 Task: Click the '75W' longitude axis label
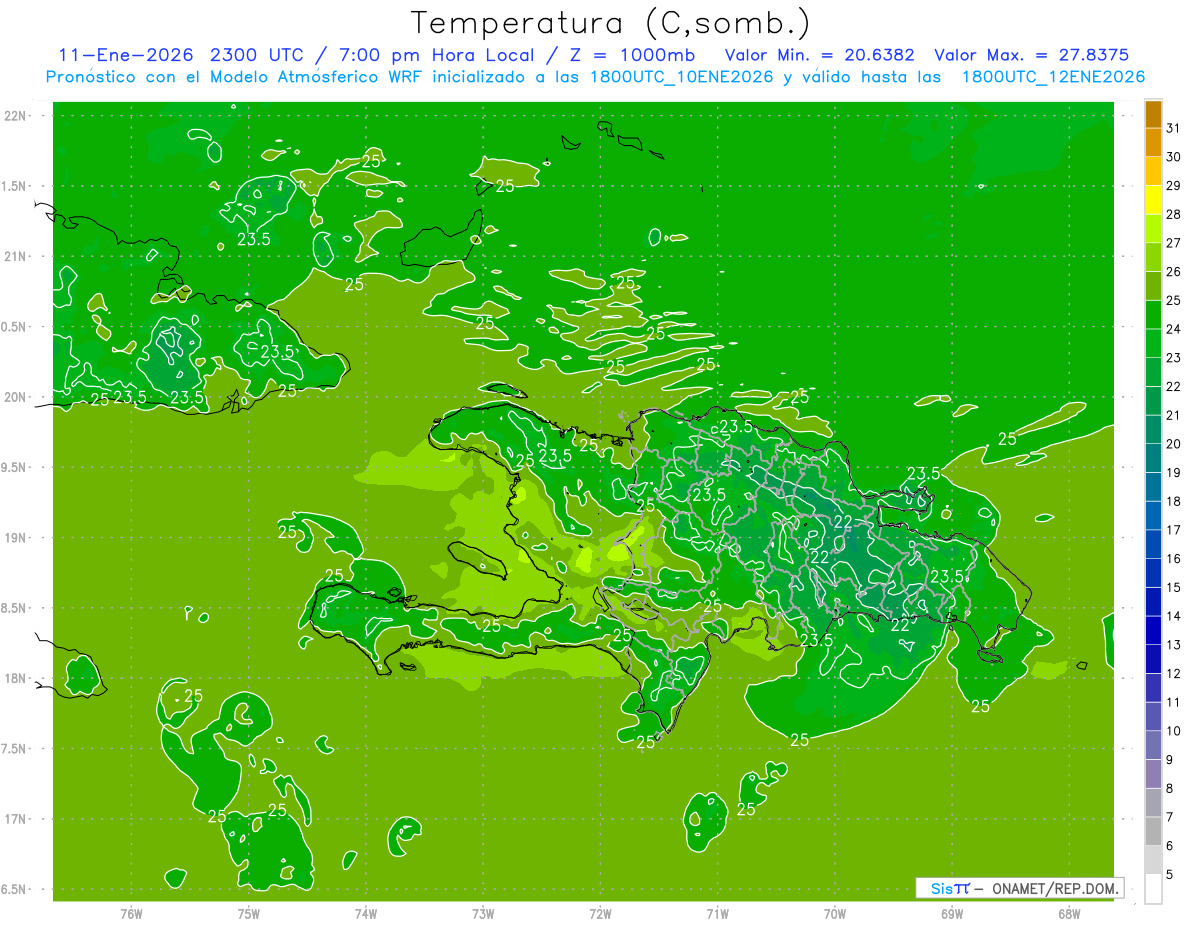pyautogui.click(x=248, y=914)
